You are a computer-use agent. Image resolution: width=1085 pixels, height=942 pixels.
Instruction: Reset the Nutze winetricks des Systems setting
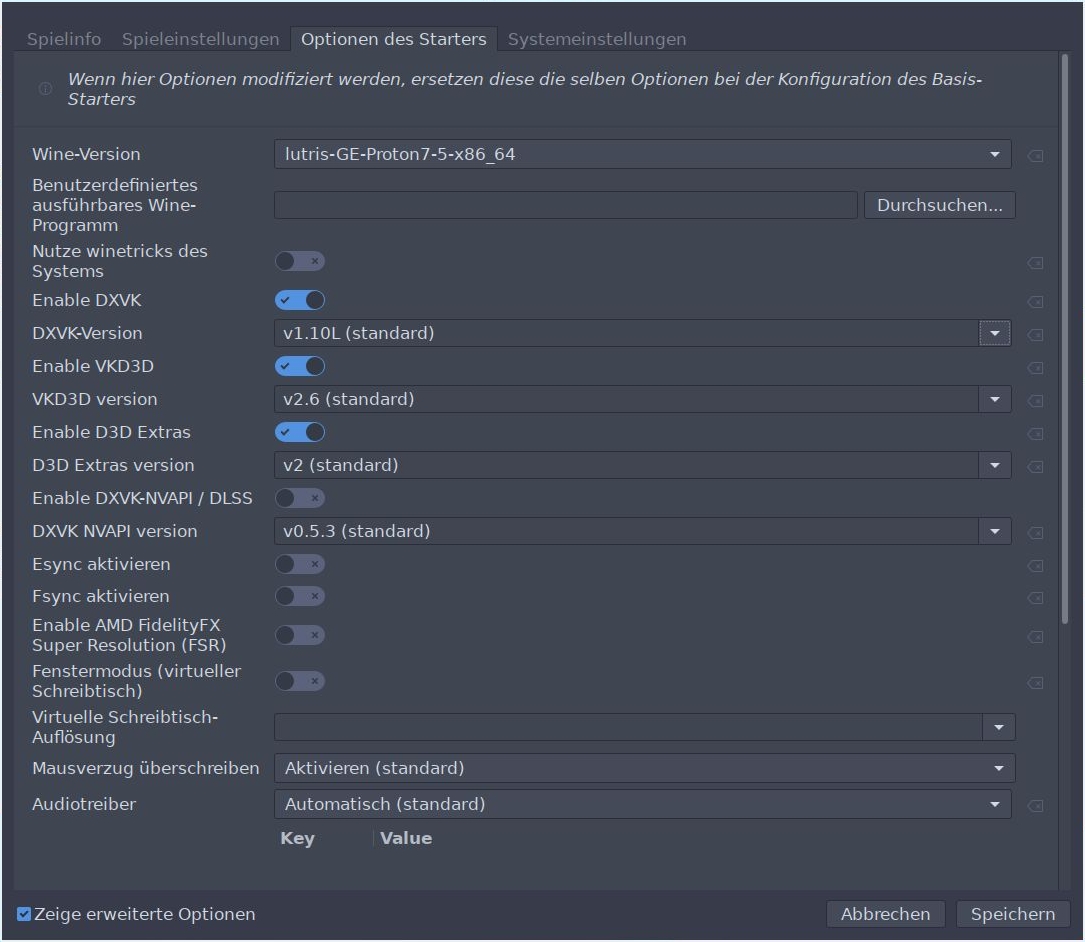1036,262
